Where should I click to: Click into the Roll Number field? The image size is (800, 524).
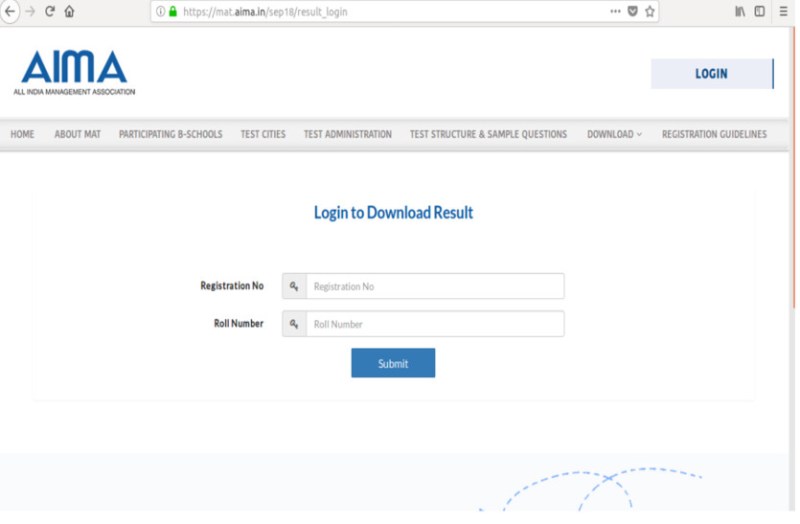[x=434, y=324]
